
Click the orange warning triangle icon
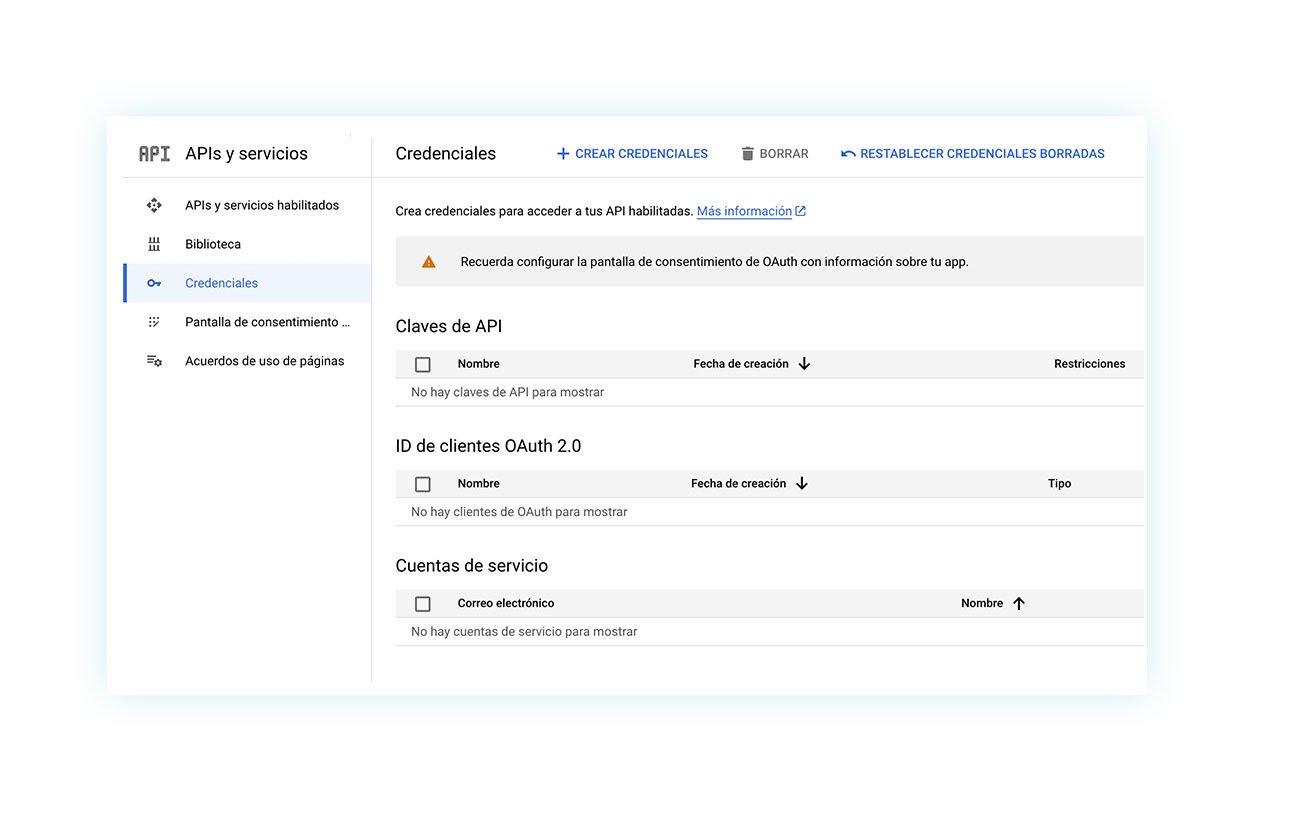(429, 262)
